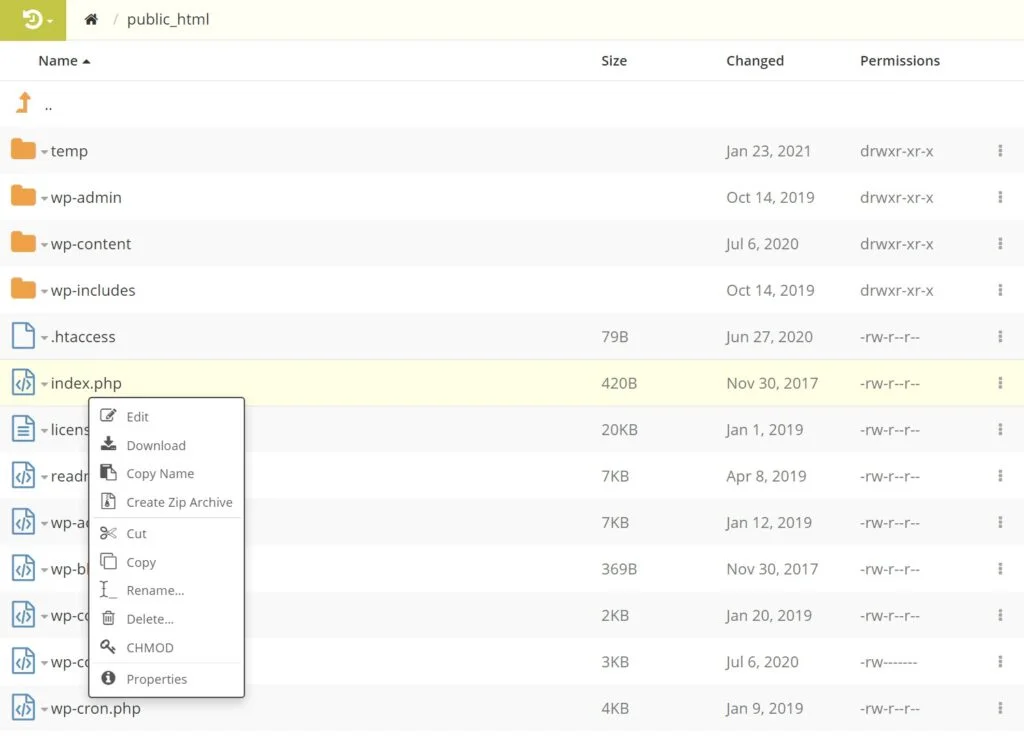Open the three-dot actions menu for temp
Viewport: 1024px width, 737px height.
coord(999,150)
